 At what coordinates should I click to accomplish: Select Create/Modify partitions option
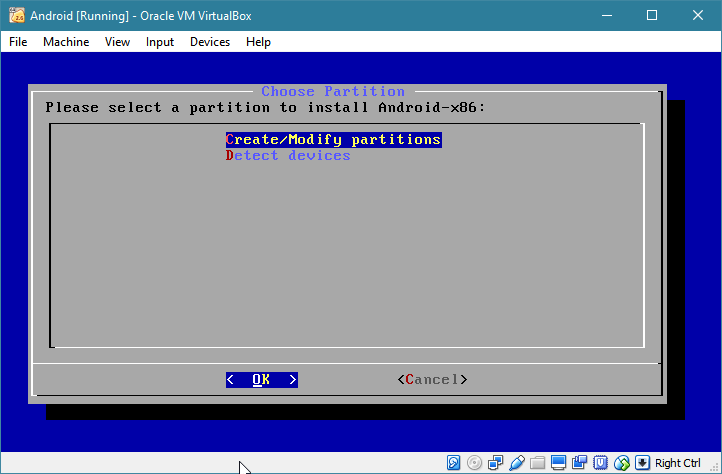pos(333,140)
